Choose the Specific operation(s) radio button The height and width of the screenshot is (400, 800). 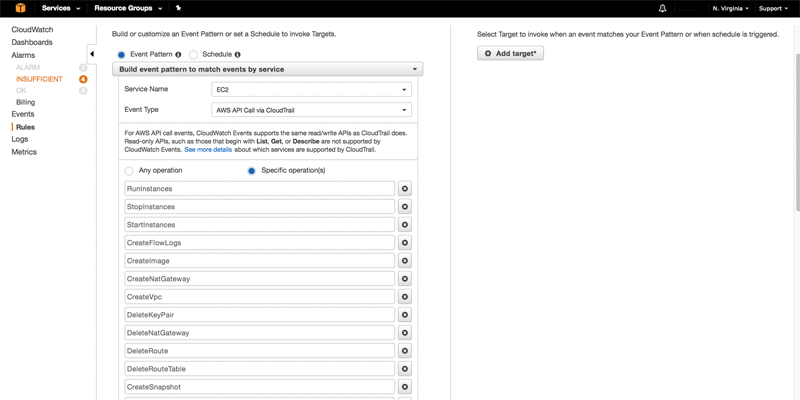click(x=252, y=171)
